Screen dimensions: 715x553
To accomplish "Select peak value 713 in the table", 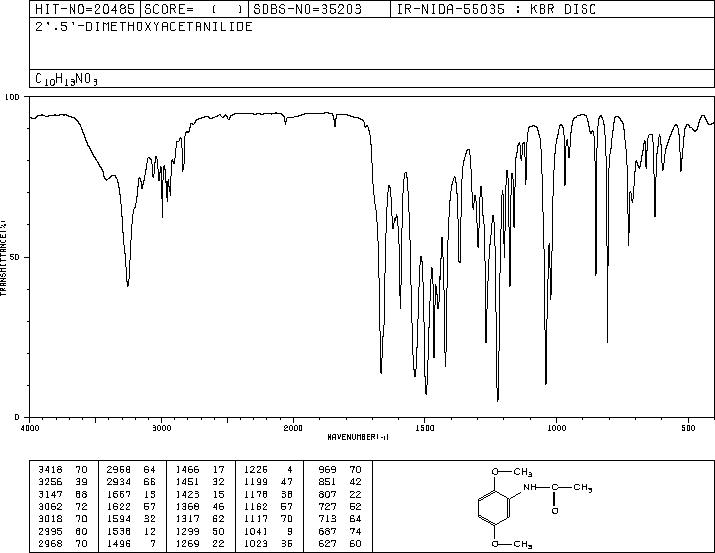I will coord(327,519).
